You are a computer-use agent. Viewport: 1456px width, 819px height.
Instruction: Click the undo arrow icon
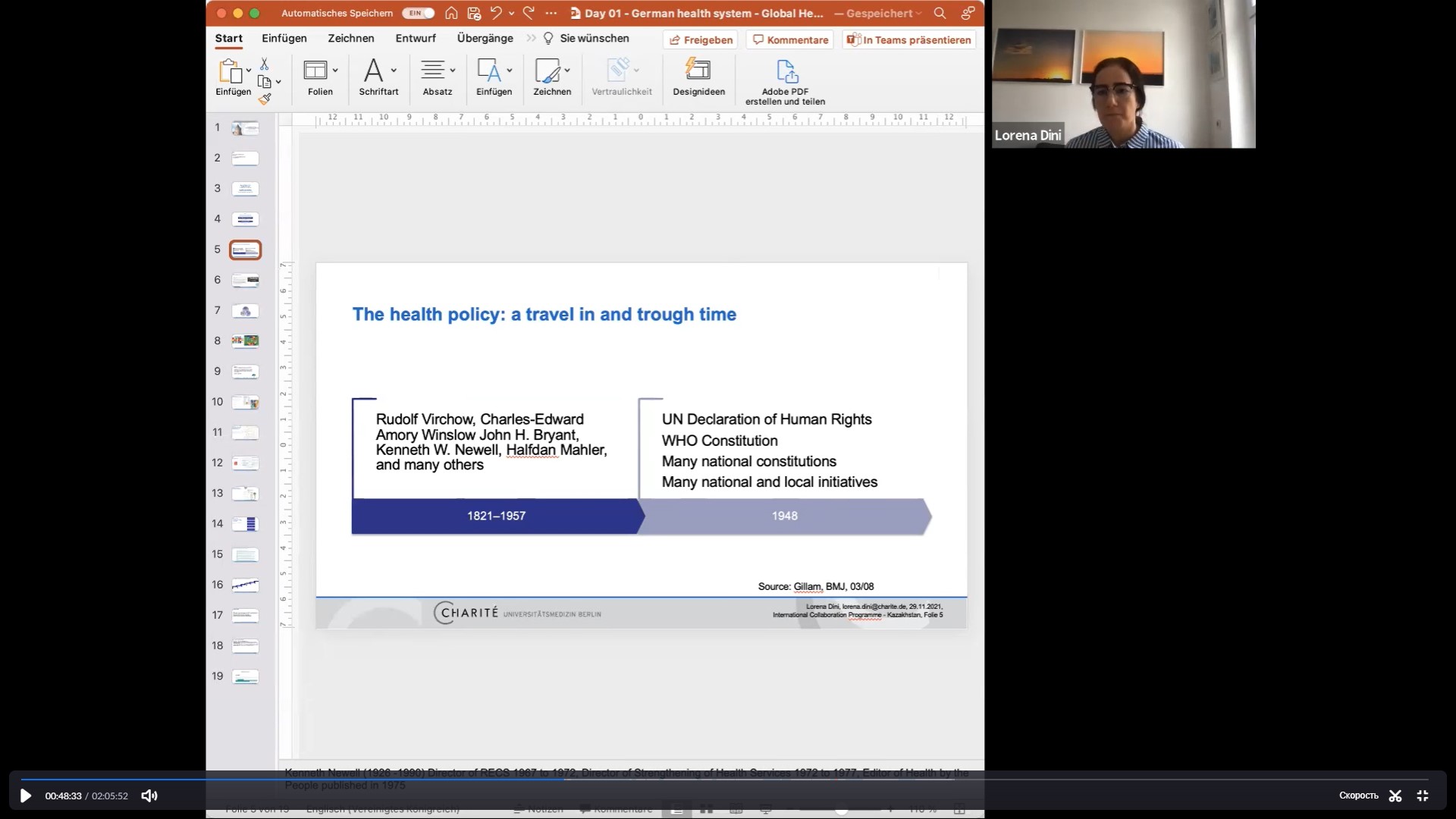pos(496,13)
